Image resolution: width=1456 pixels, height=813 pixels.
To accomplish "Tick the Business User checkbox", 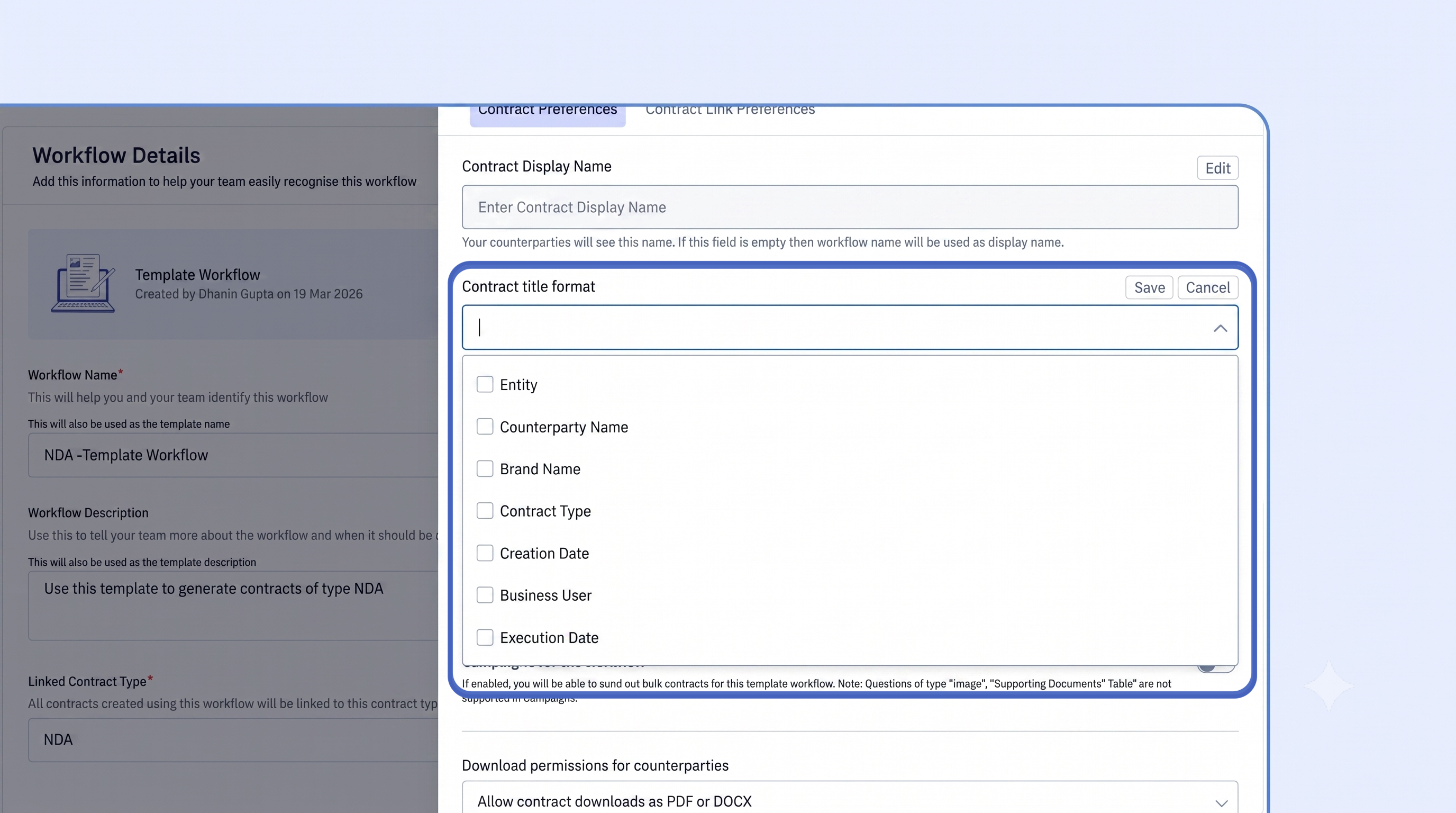I will pos(485,595).
